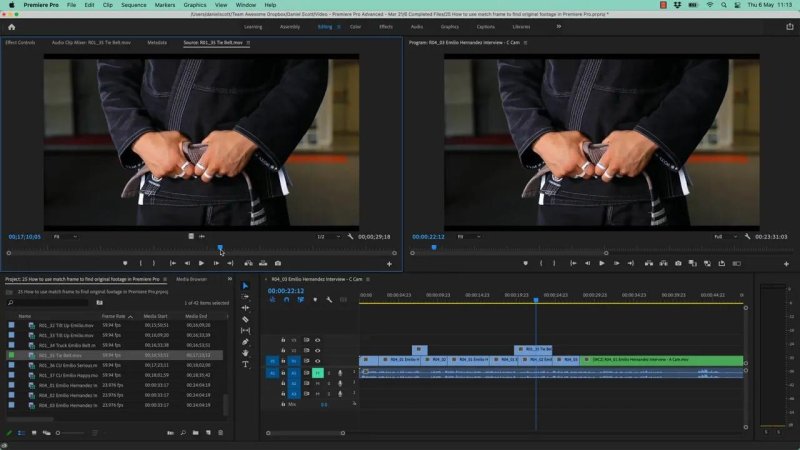Click Extract button in Program monitor
Image resolution: width=800 pixels, height=450 pixels.
pyautogui.click(x=664, y=263)
